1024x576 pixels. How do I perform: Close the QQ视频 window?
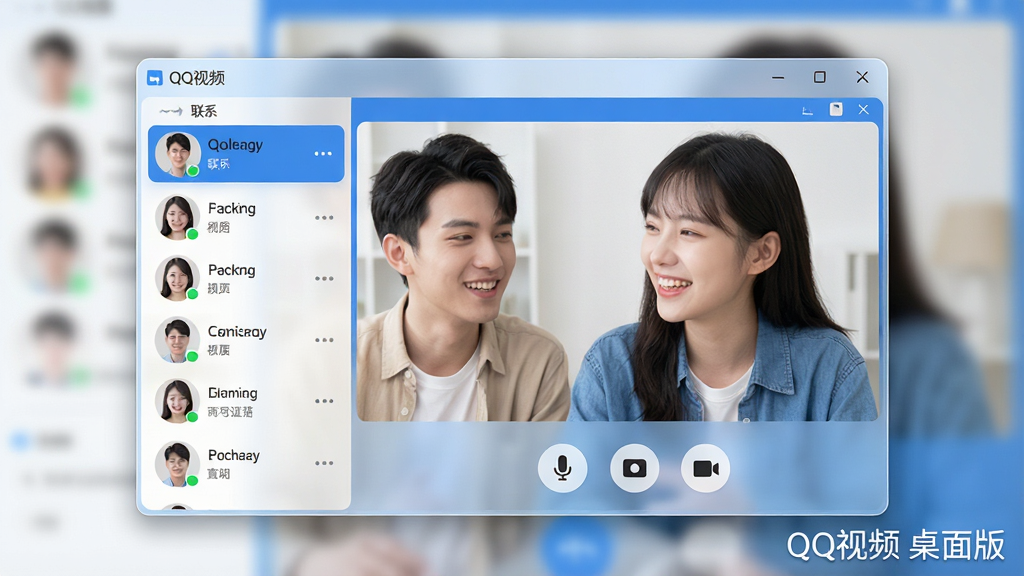[x=862, y=77]
